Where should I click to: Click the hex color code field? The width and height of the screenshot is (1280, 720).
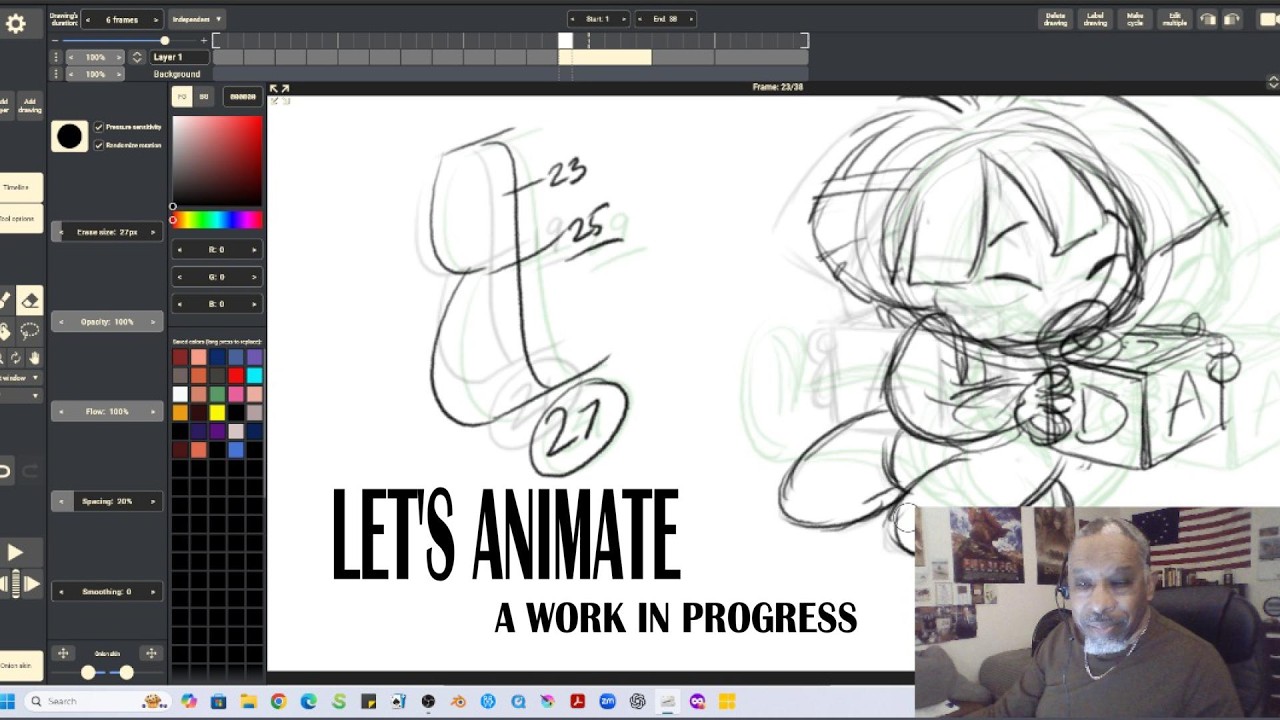point(242,97)
